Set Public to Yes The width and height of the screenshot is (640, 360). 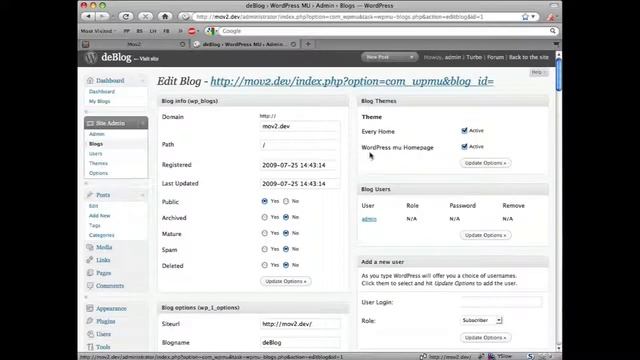click(264, 201)
